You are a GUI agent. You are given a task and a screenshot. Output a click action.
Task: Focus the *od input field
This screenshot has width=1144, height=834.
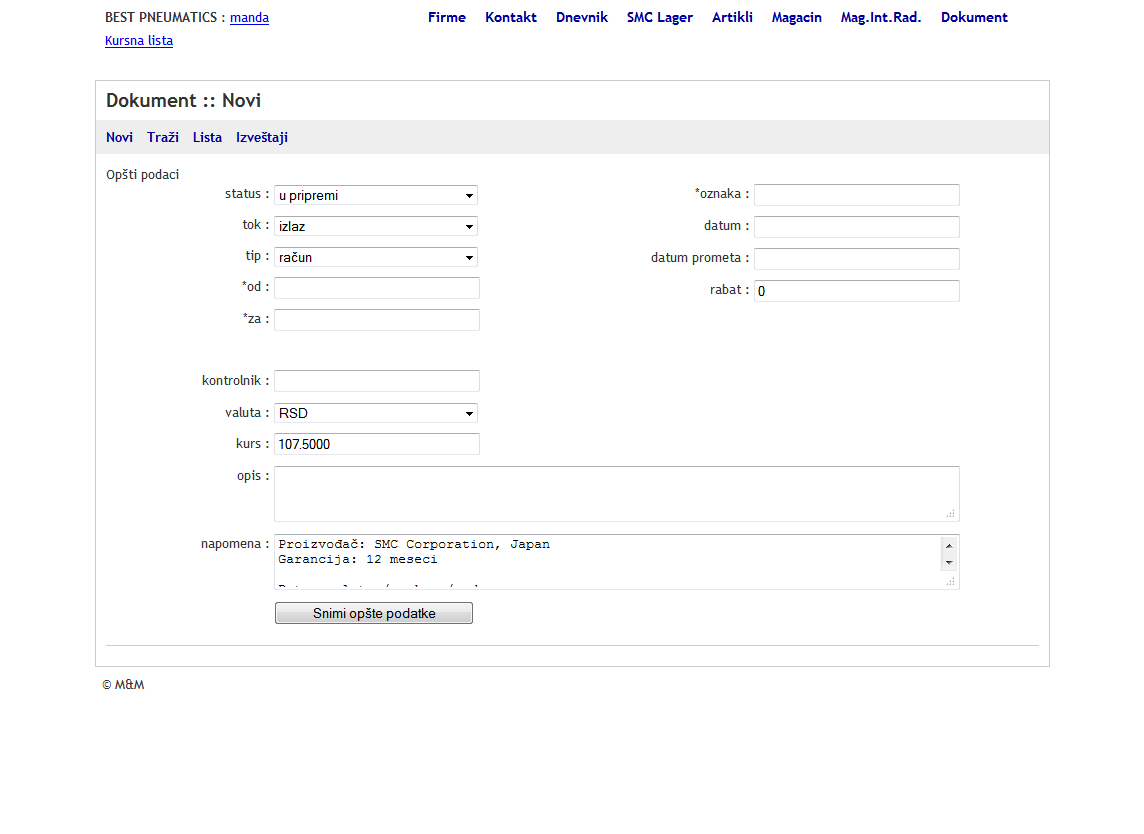376,287
